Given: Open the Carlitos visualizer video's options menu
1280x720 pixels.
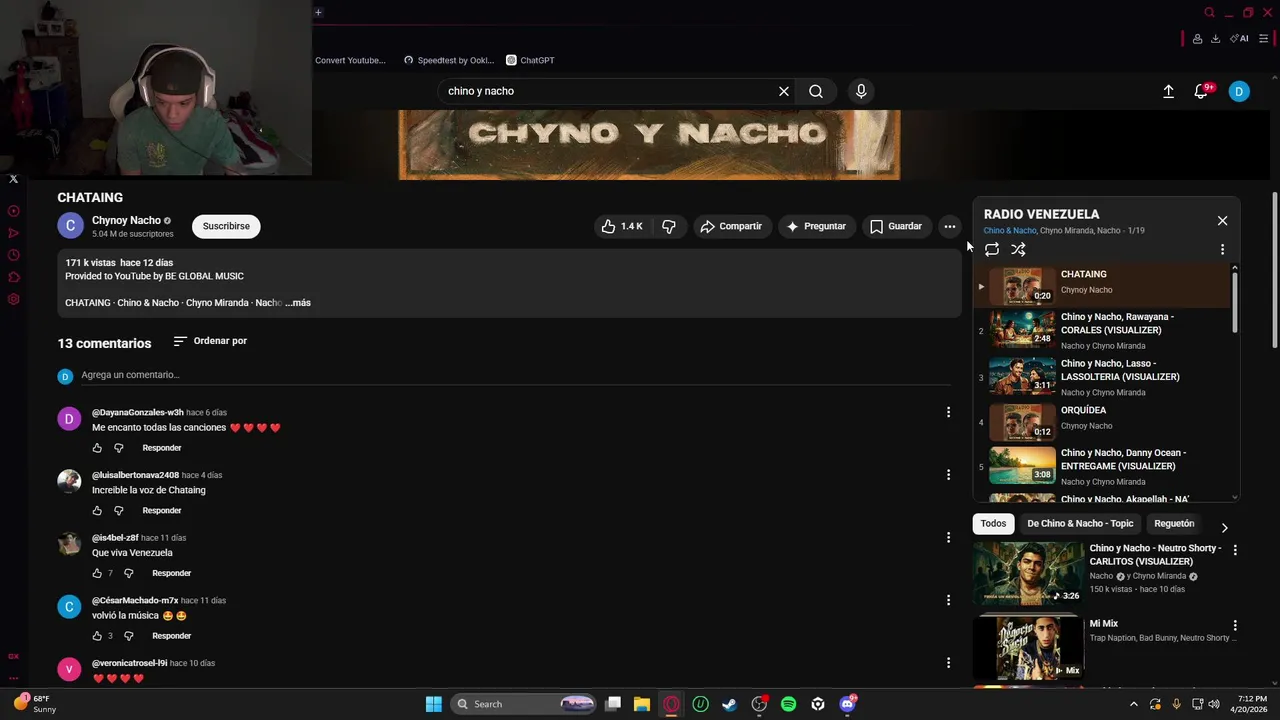Looking at the screenshot, I should [x=1235, y=550].
